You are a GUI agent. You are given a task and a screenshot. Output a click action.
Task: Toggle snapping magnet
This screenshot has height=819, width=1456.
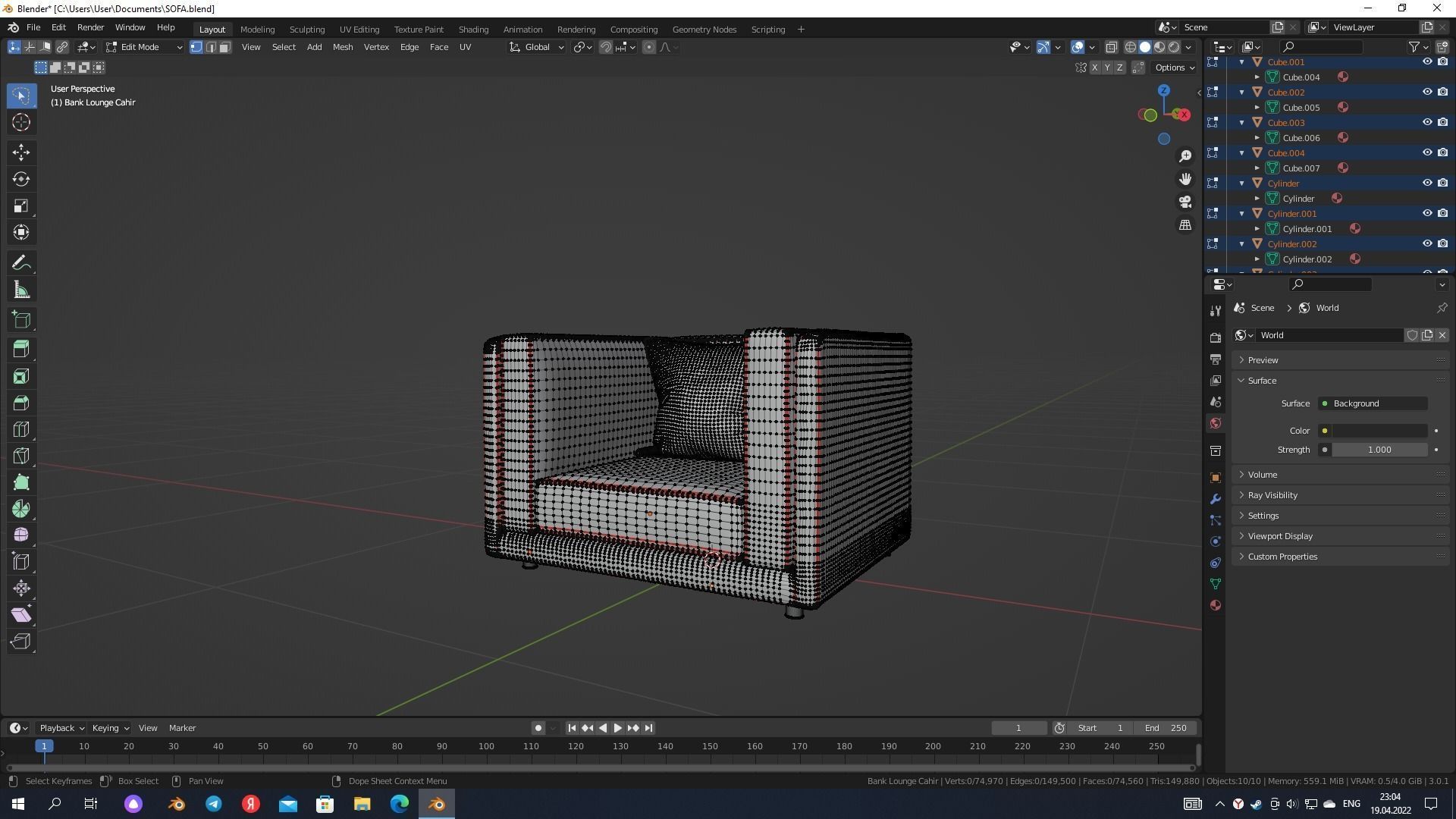(605, 47)
